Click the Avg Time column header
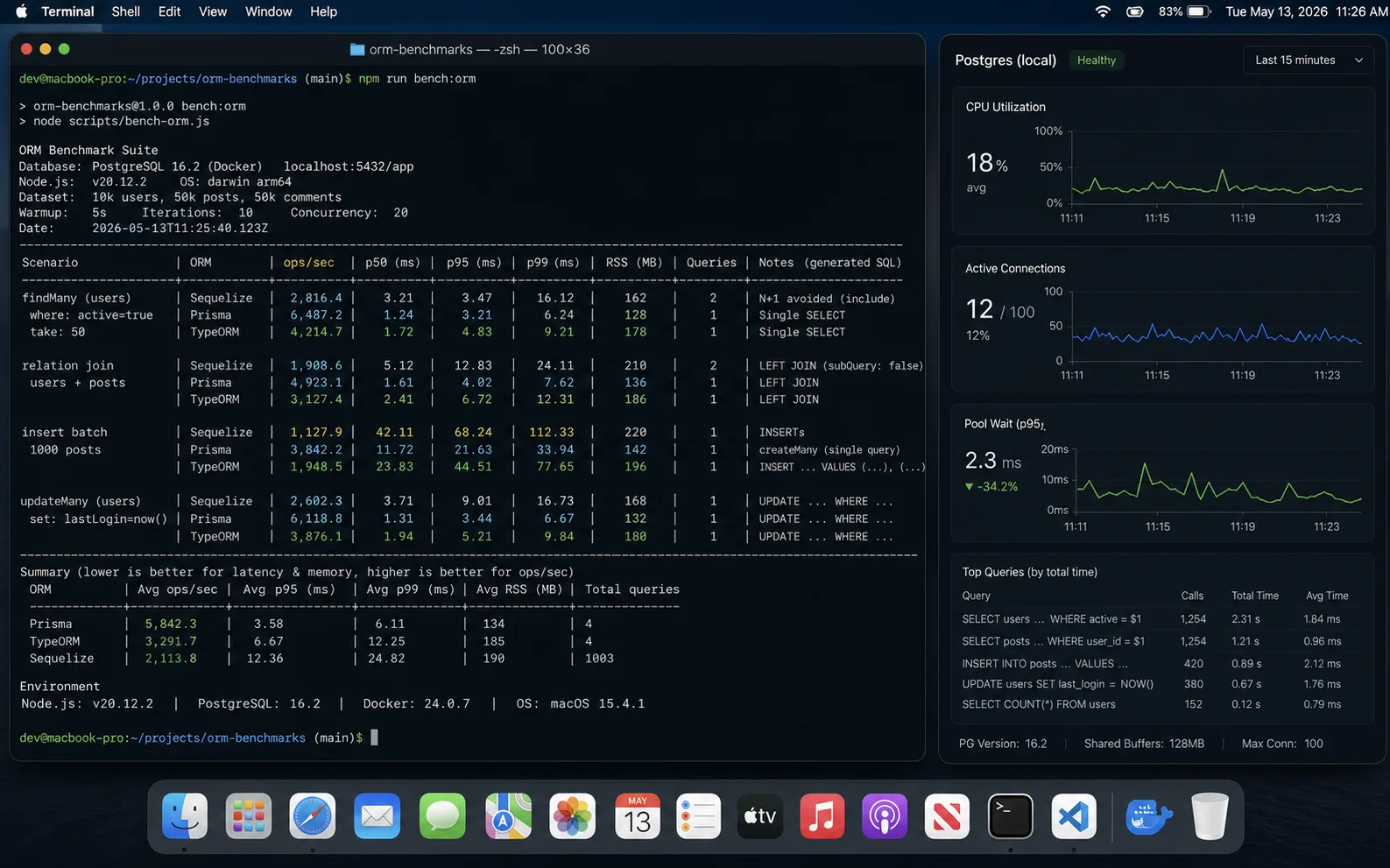 pyautogui.click(x=1327, y=596)
